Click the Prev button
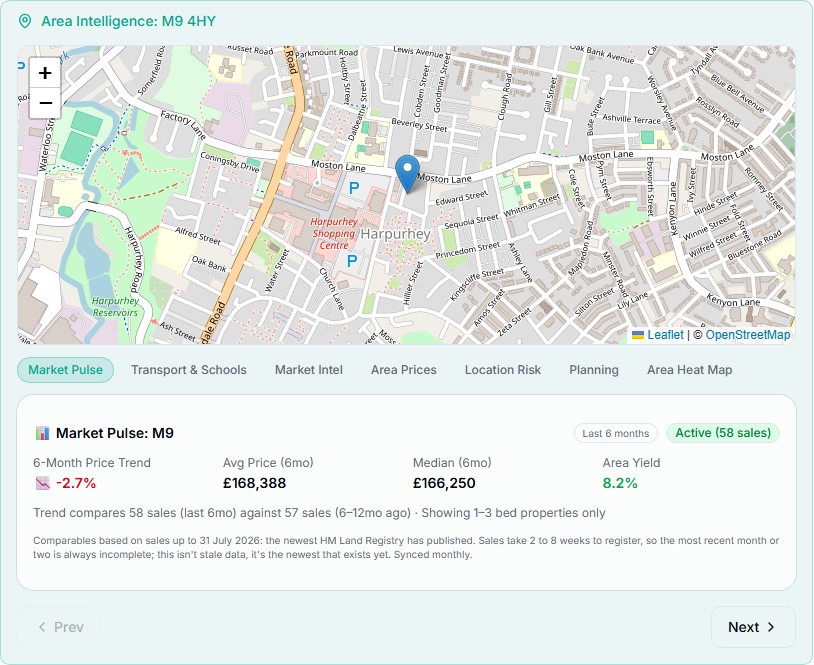 point(59,627)
